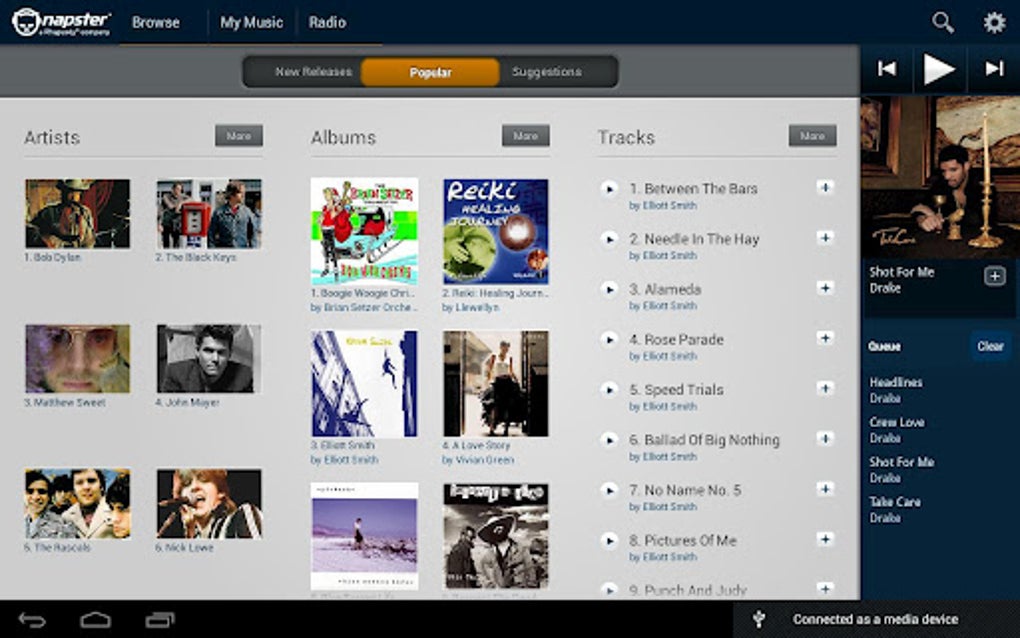Open the Radio tab
The height and width of the screenshot is (638, 1020).
tap(327, 23)
